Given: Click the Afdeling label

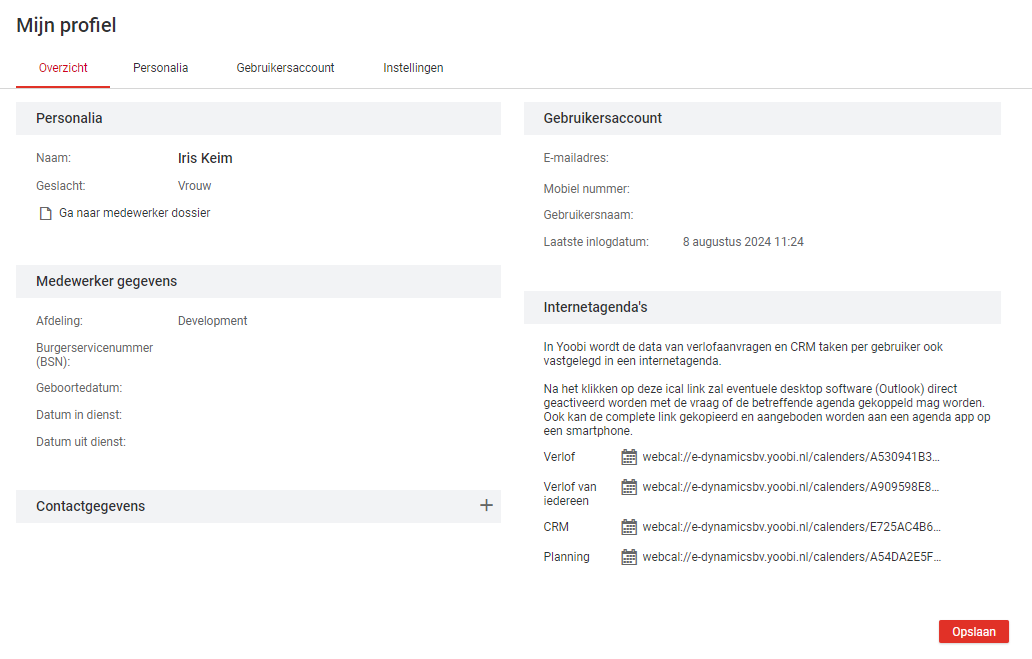Looking at the screenshot, I should (59, 321).
